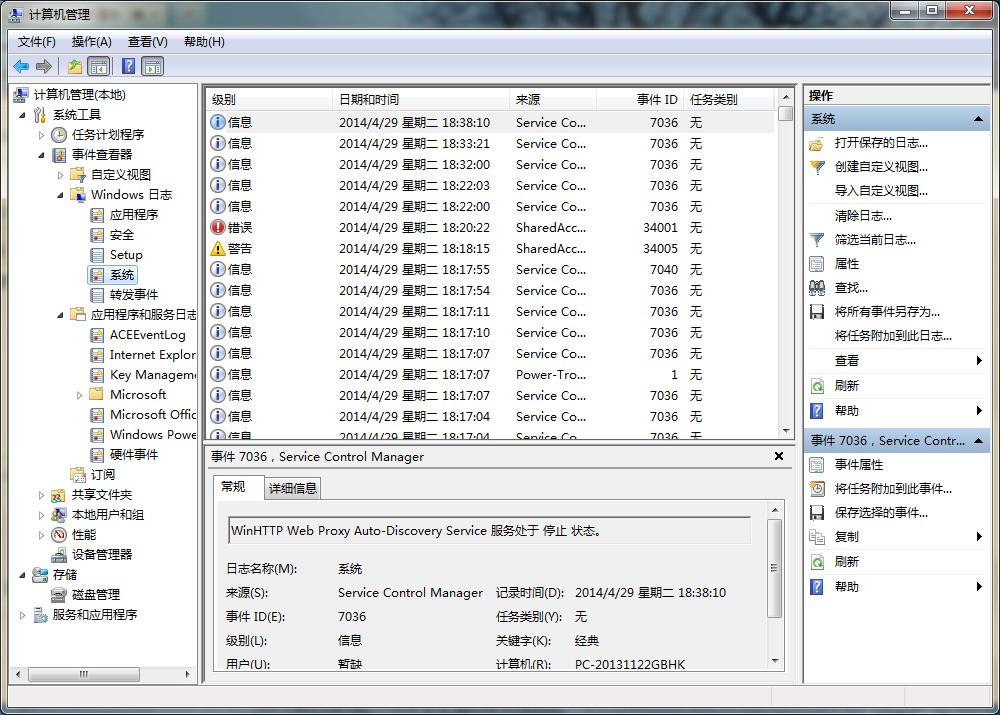Open the 操作(A) menu
Image resolution: width=1000 pixels, height=715 pixels.
point(91,41)
